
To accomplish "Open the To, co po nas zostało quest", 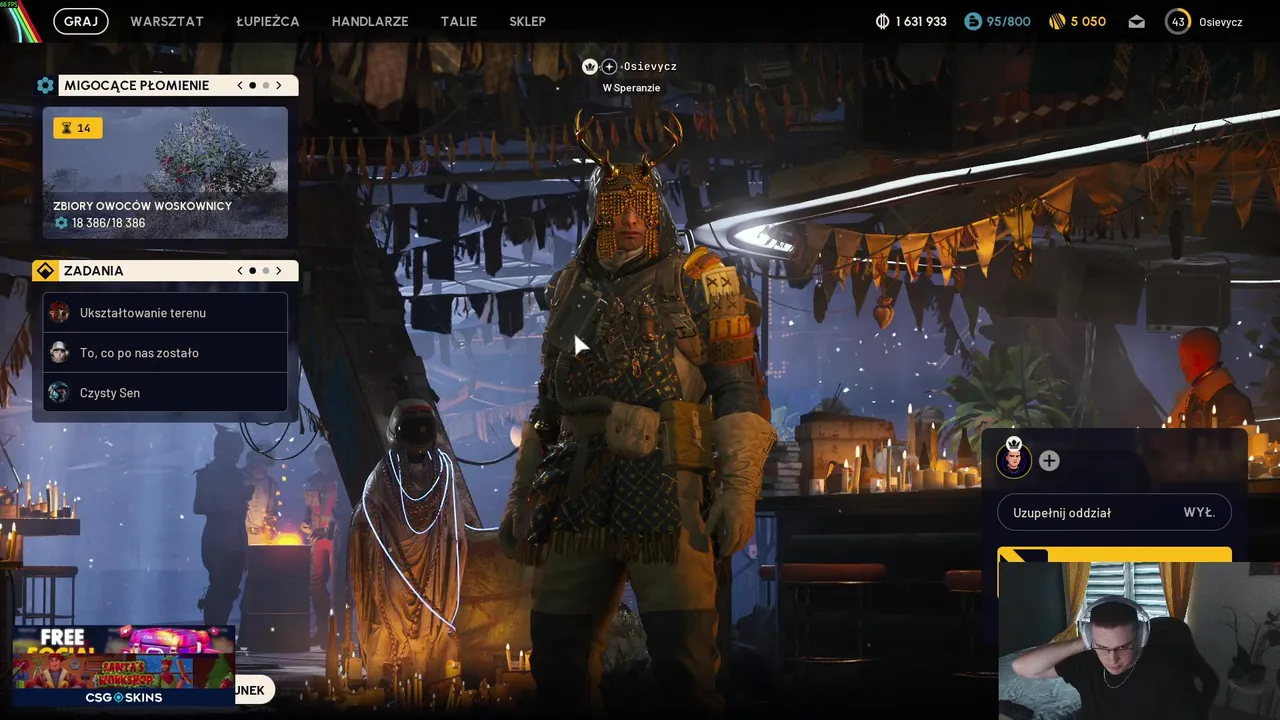I will (165, 353).
